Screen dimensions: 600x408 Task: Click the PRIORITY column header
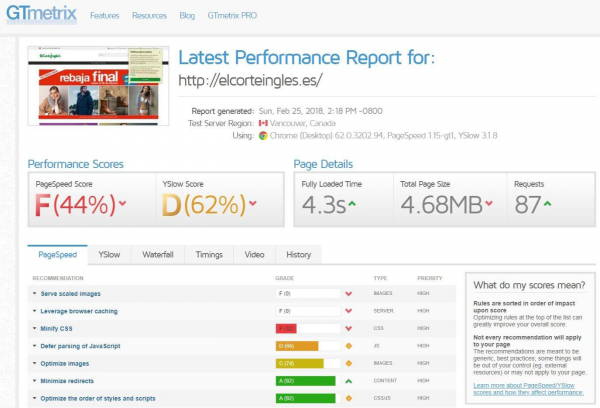pos(430,278)
